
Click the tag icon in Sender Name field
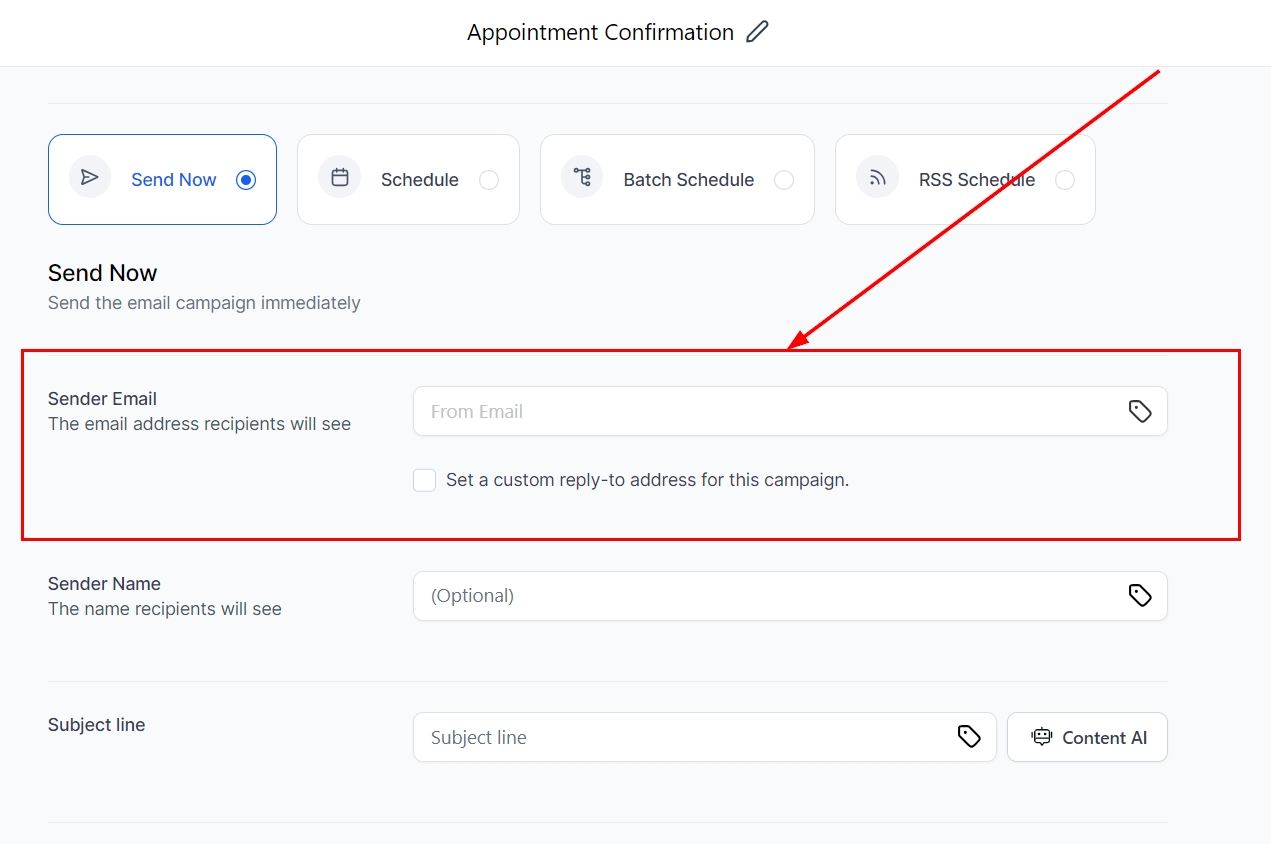tap(1140, 595)
